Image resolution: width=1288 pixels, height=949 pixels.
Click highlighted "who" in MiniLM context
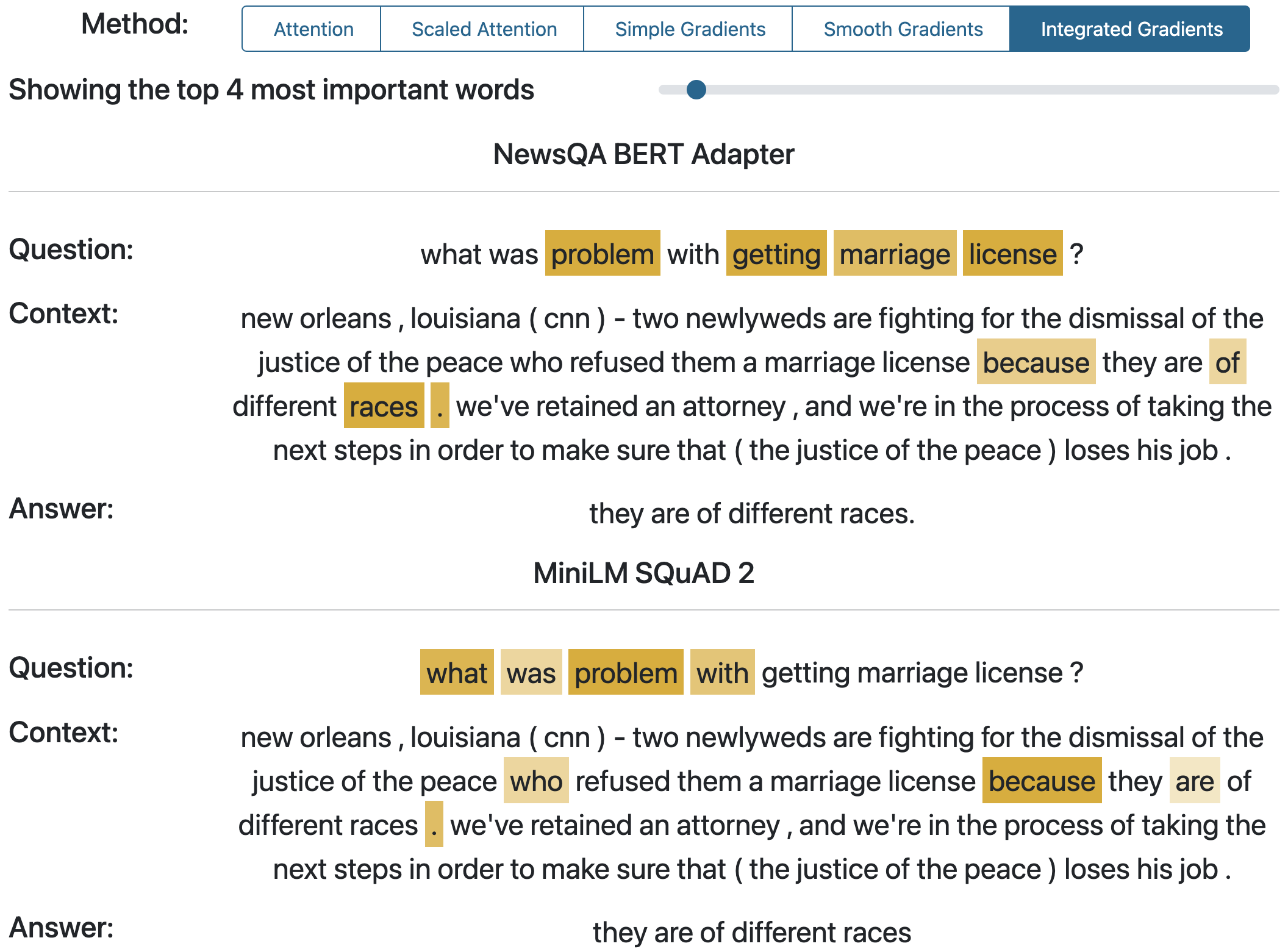(536, 781)
